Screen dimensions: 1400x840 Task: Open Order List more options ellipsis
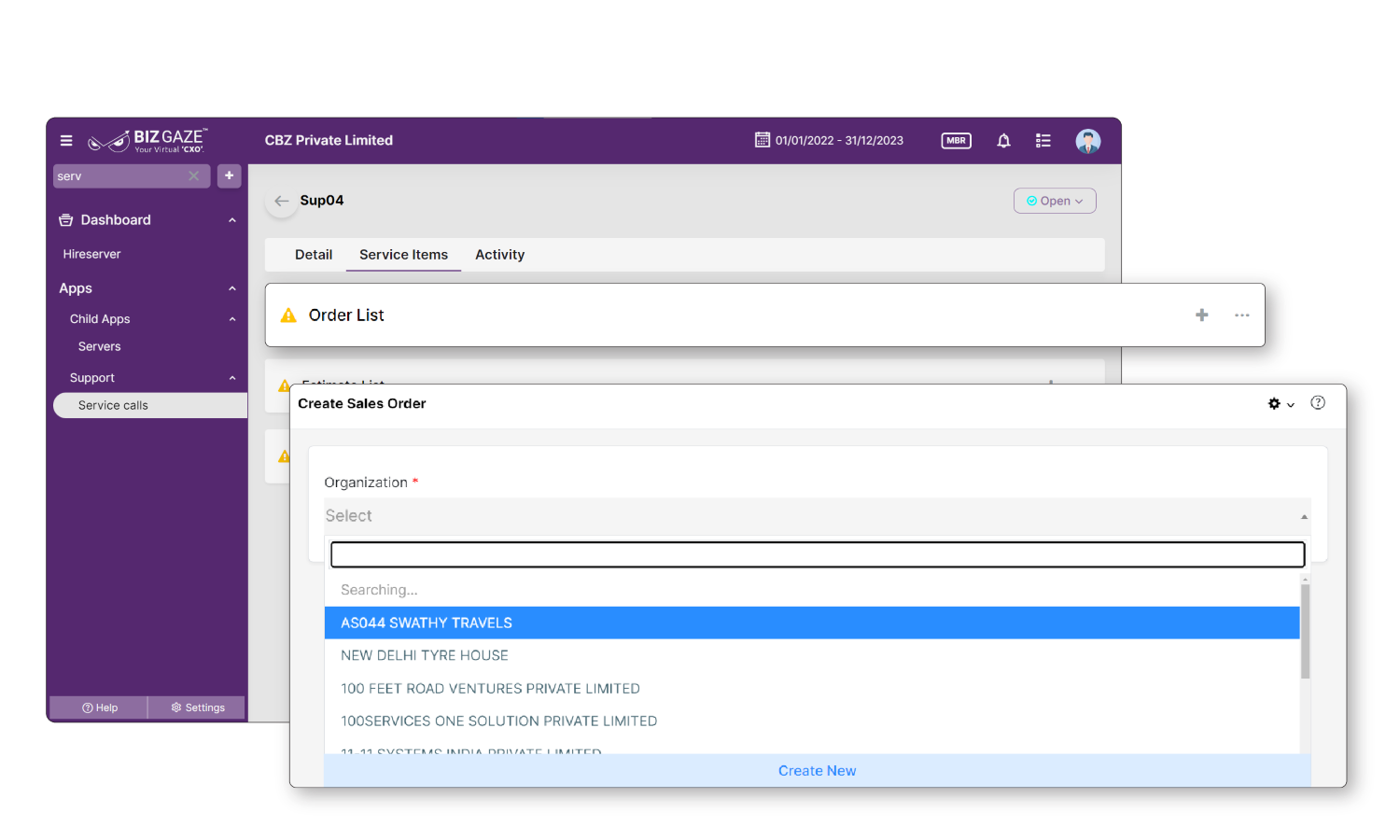tap(1241, 315)
